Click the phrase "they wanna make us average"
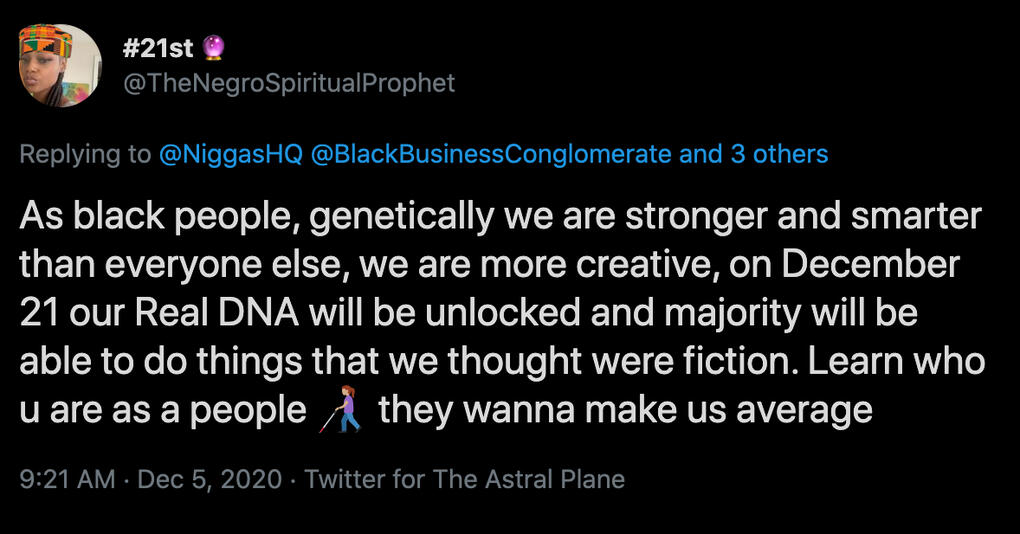The height and width of the screenshot is (534, 1020). (625, 410)
